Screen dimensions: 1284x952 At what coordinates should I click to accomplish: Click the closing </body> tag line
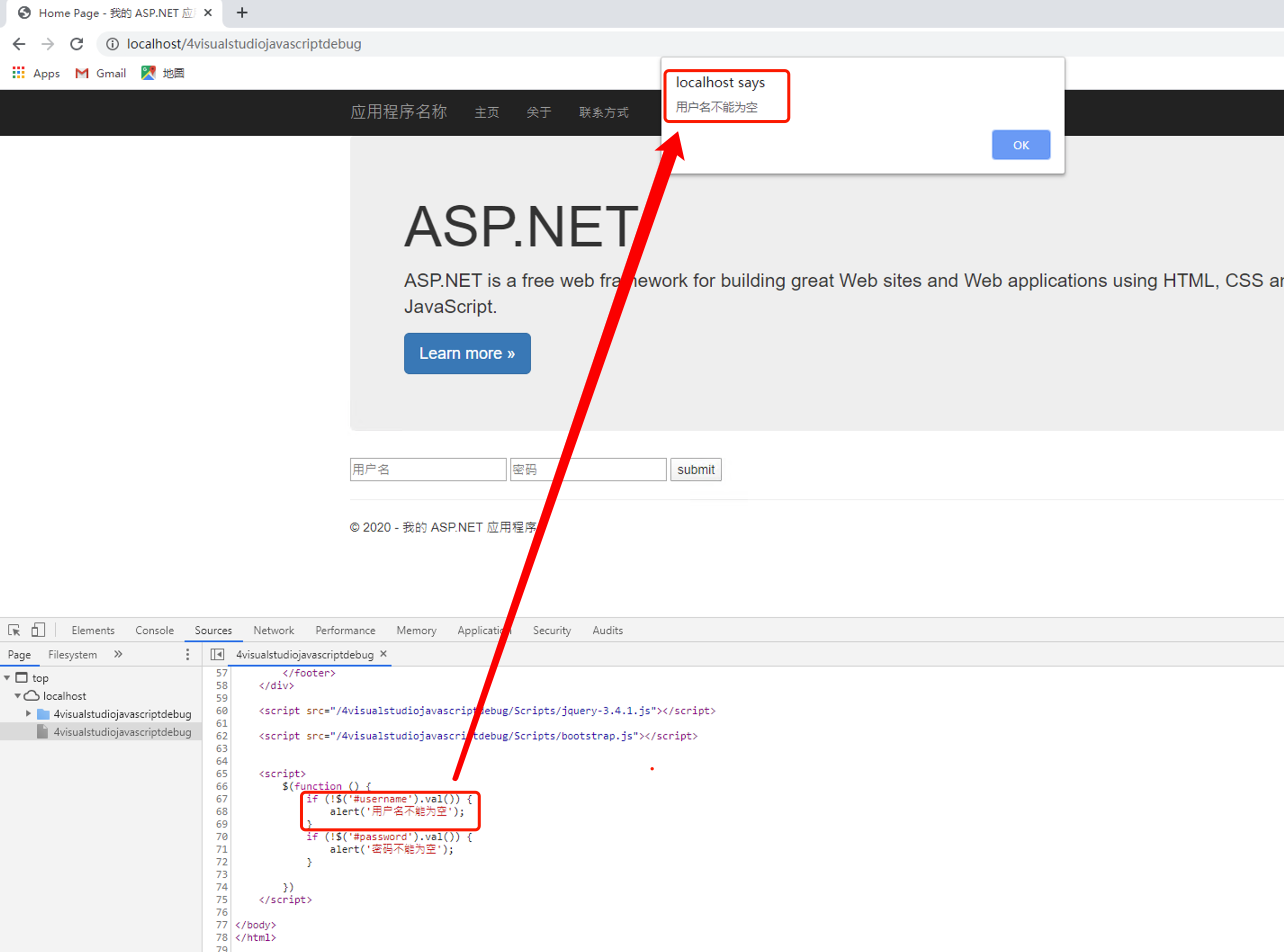[x=255, y=925]
